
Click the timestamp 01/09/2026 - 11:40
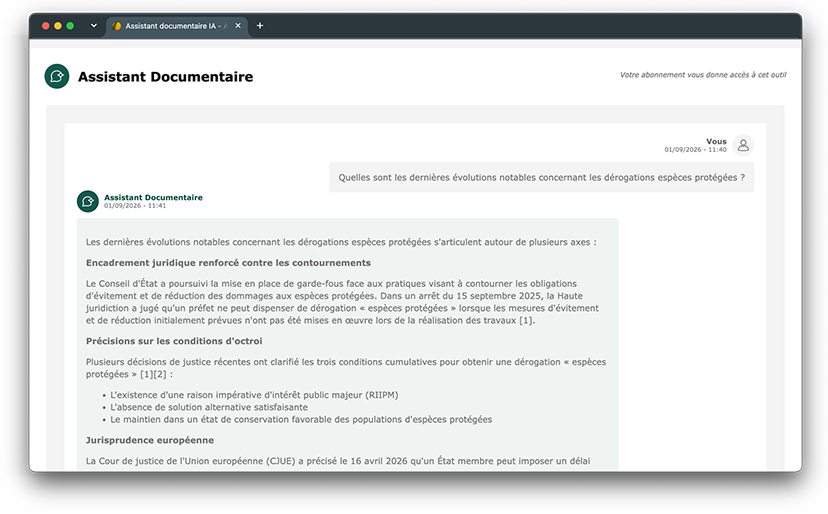tap(695, 149)
